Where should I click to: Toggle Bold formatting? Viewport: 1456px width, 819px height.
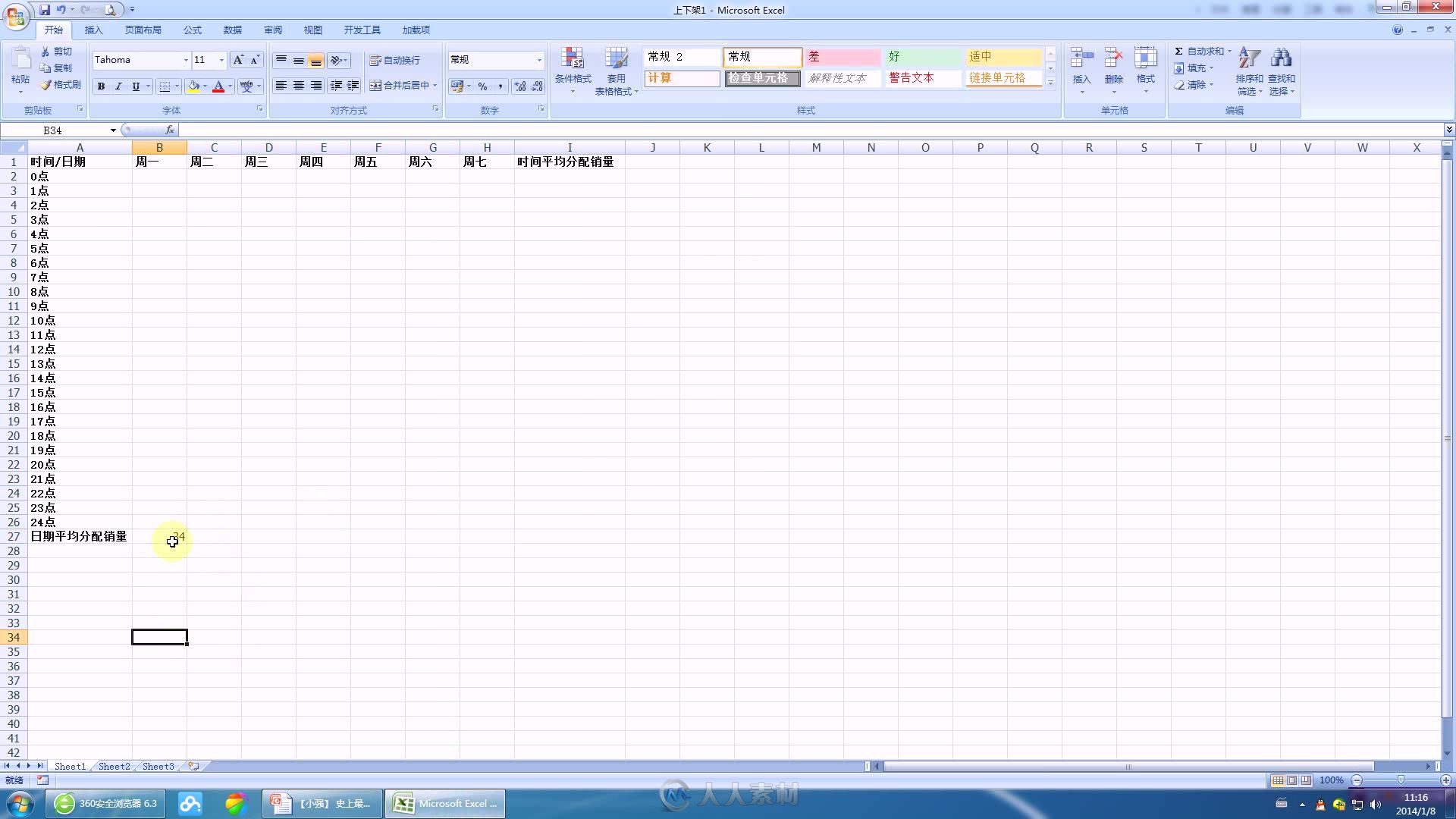[101, 86]
